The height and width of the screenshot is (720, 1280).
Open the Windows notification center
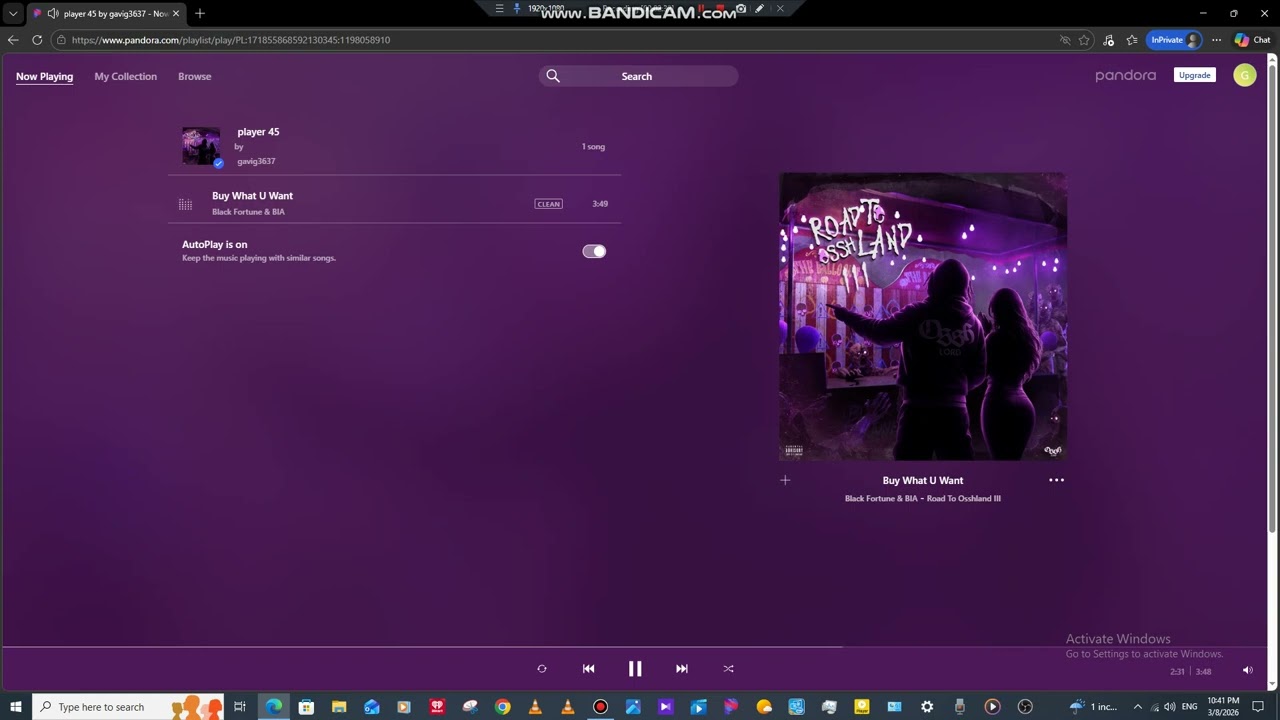click(x=1259, y=707)
